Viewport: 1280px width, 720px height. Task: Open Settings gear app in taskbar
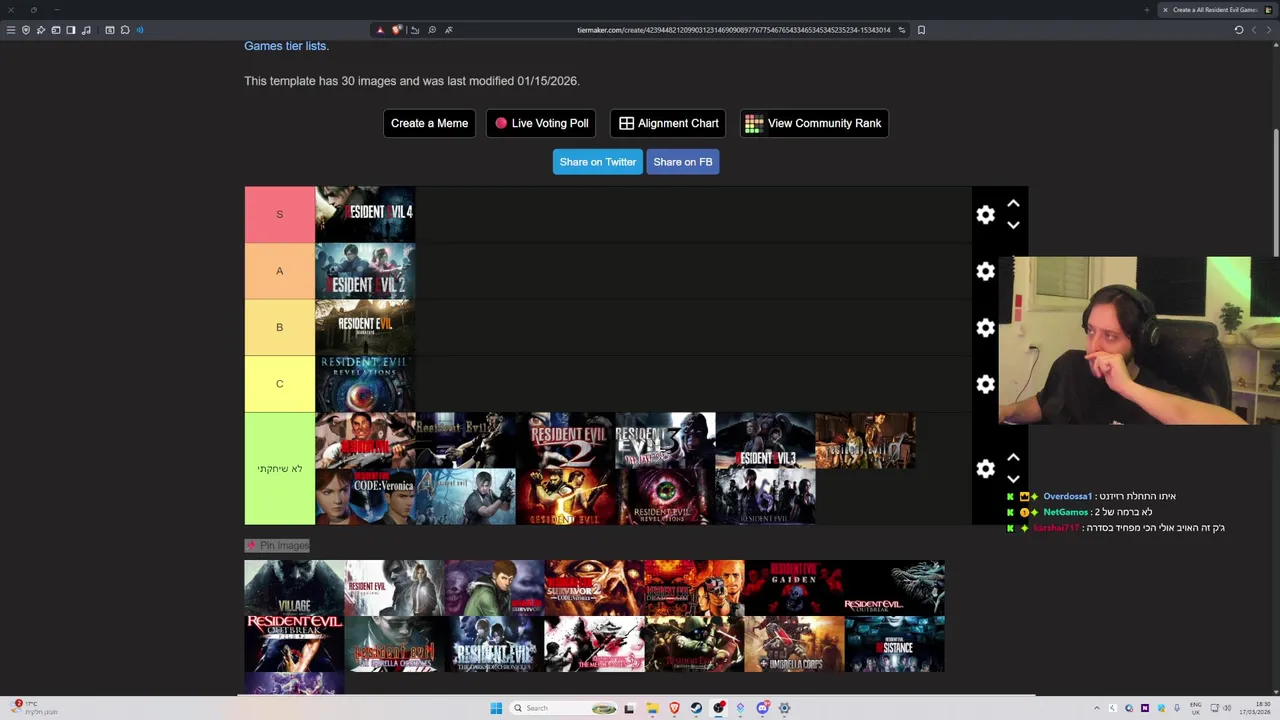pos(784,708)
